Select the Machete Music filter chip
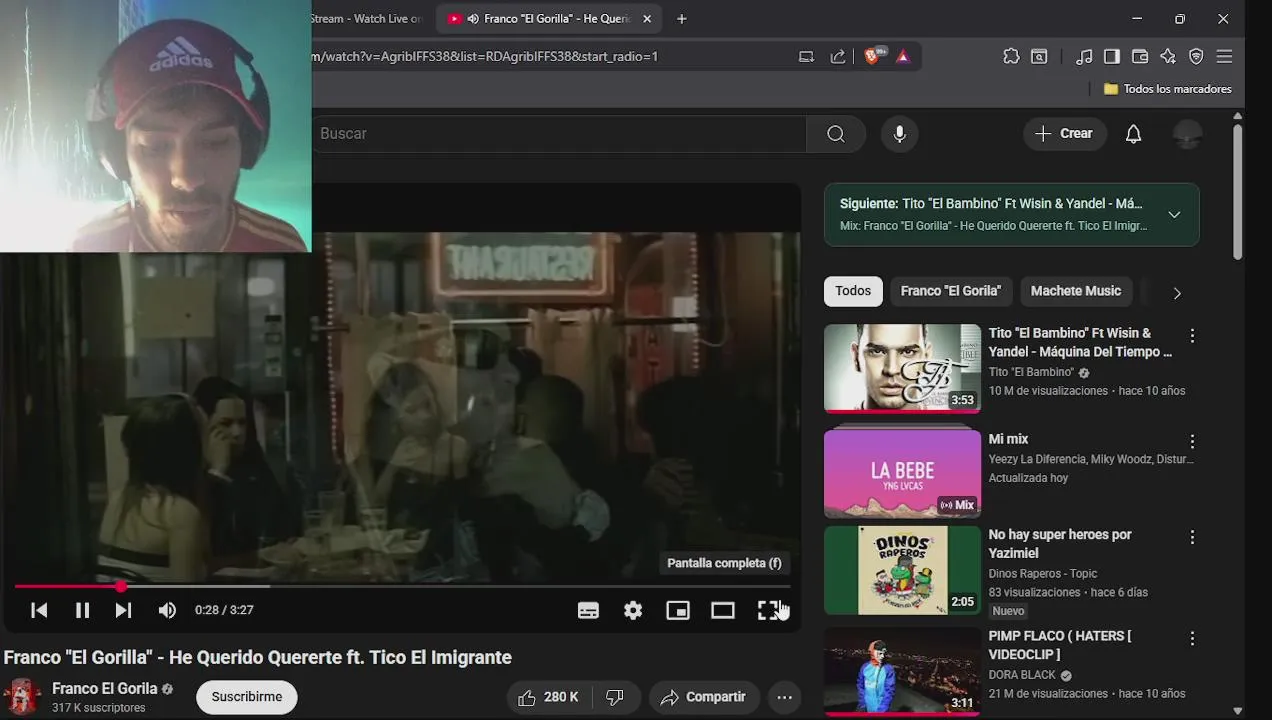Image resolution: width=1272 pixels, height=720 pixels. pos(1076,291)
